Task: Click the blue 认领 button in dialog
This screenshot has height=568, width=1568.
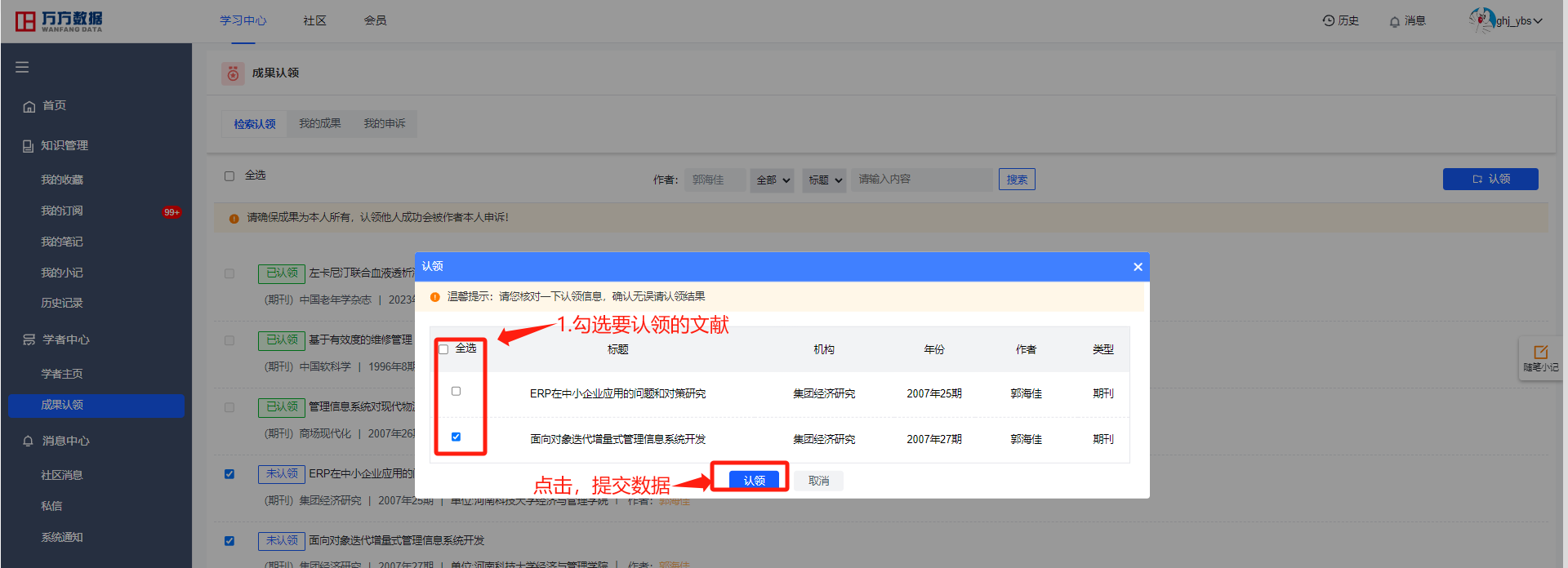Action: [754, 480]
